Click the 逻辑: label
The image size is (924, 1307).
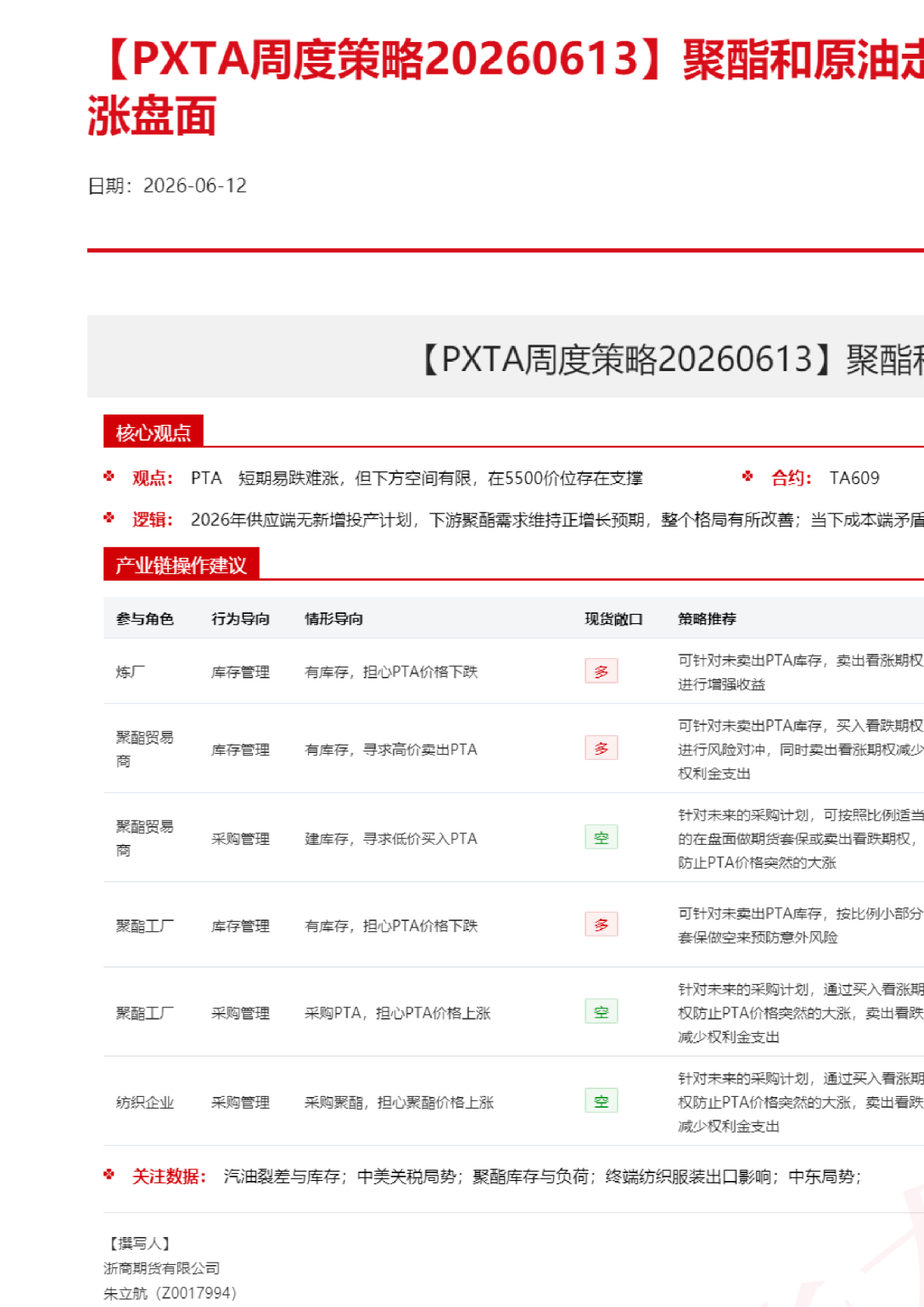pos(153,519)
